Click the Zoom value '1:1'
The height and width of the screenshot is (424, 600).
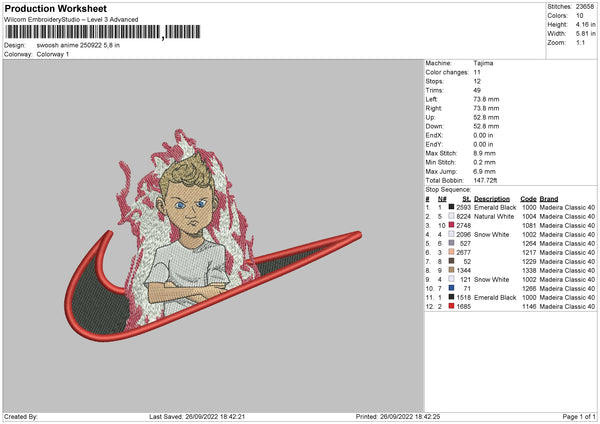click(580, 42)
